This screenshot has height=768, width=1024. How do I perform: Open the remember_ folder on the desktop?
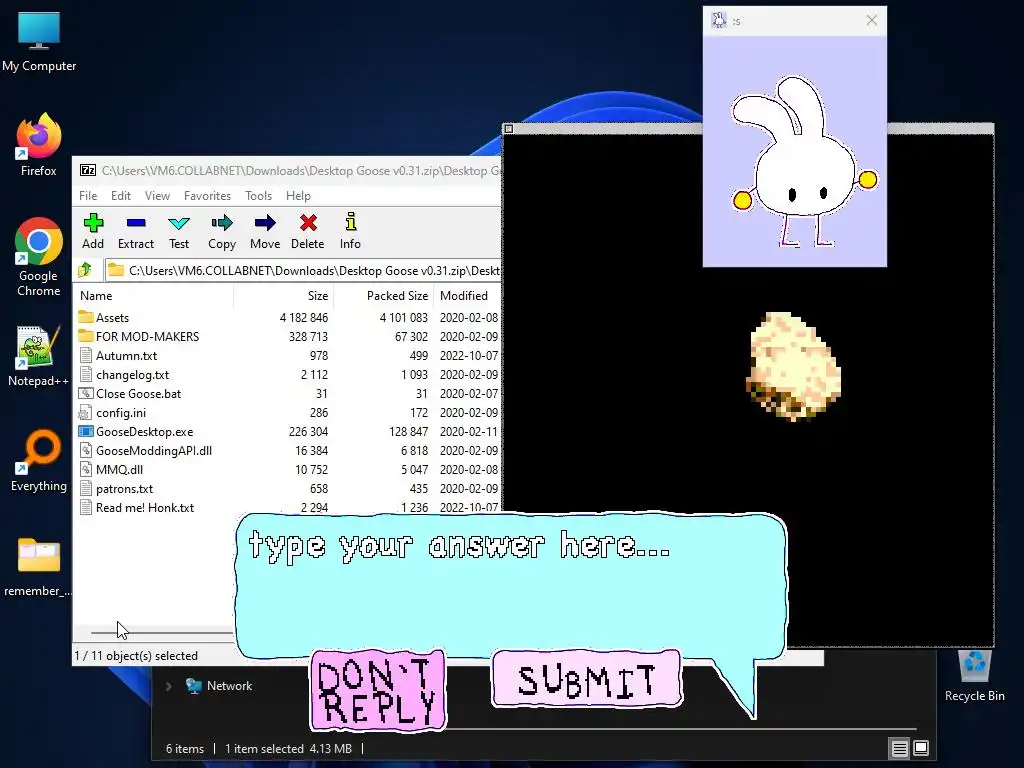(x=39, y=567)
